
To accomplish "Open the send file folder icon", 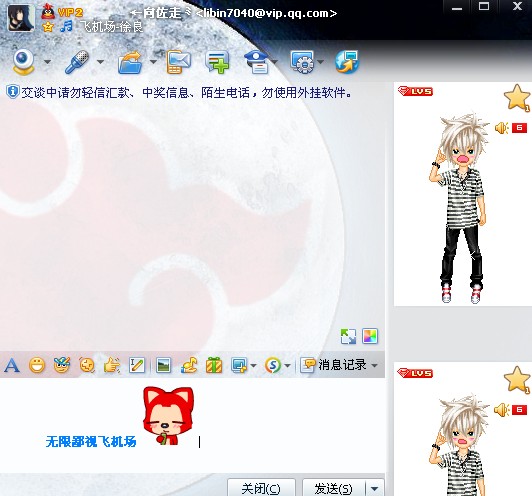I will click(x=130, y=62).
